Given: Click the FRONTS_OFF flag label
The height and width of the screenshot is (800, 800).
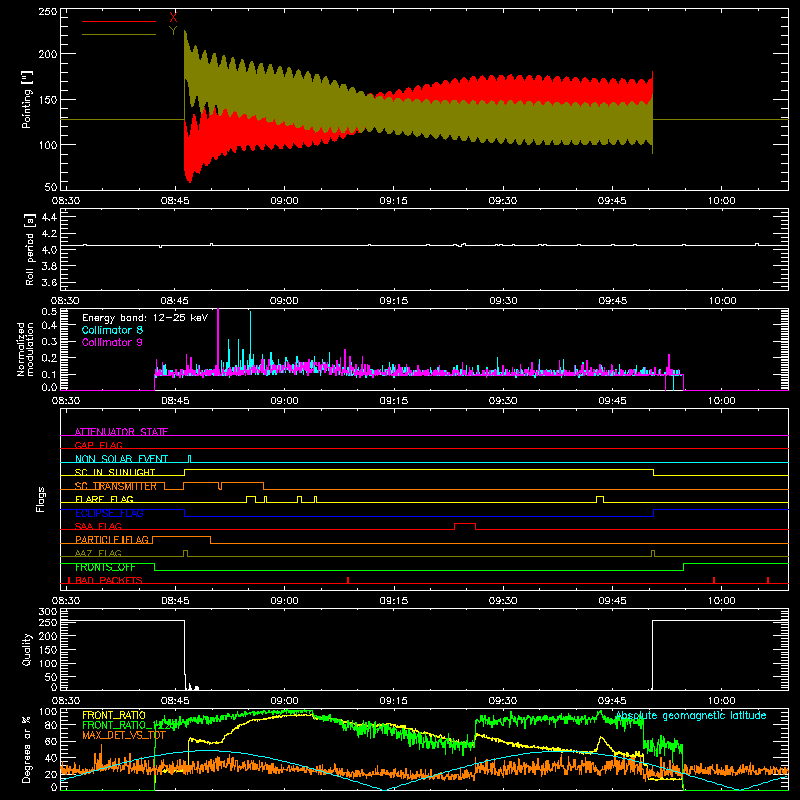Looking at the screenshot, I should 105,567.
